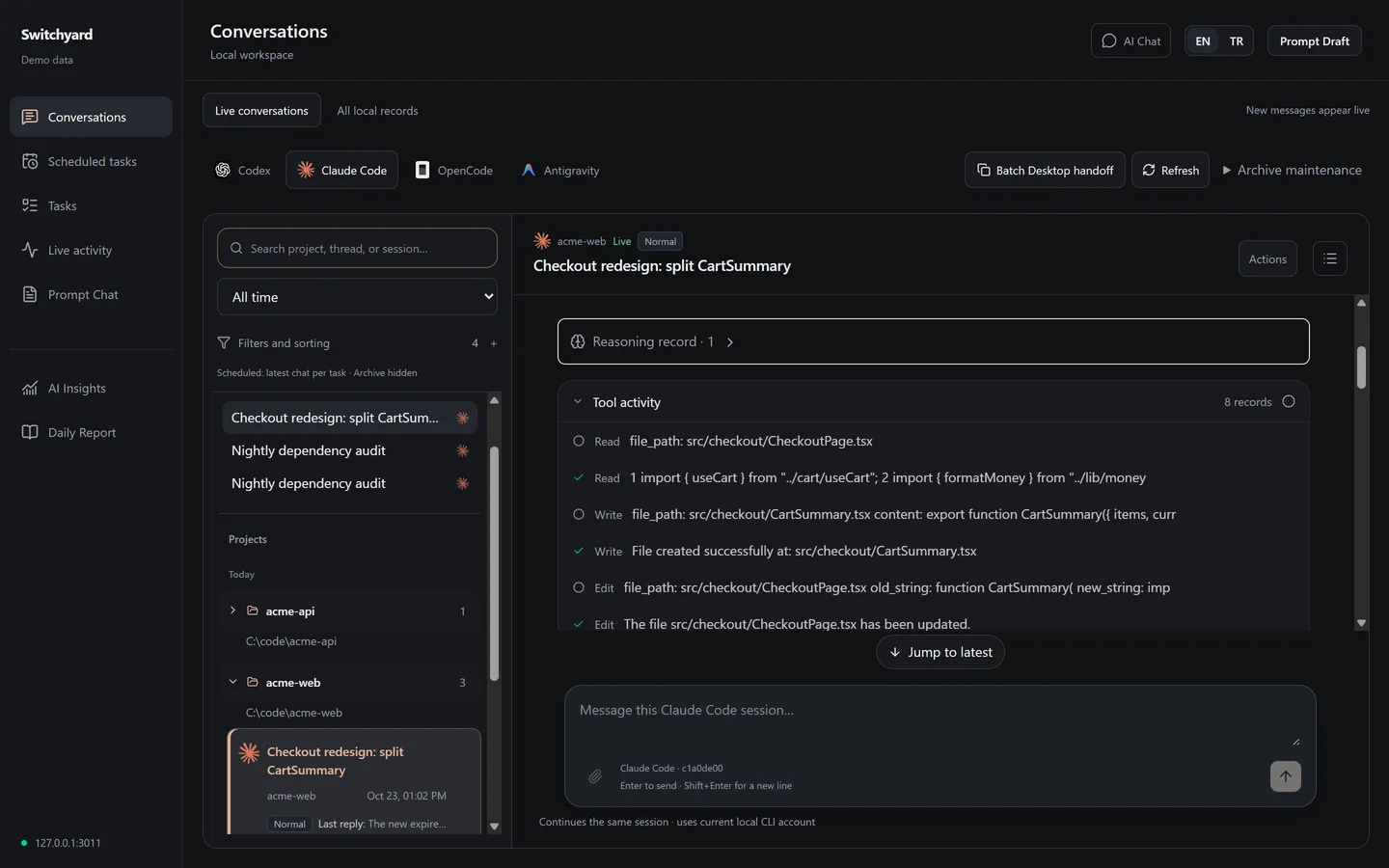The height and width of the screenshot is (868, 1389).
Task: Select the Claude Code agent tab
Action: [342, 170]
